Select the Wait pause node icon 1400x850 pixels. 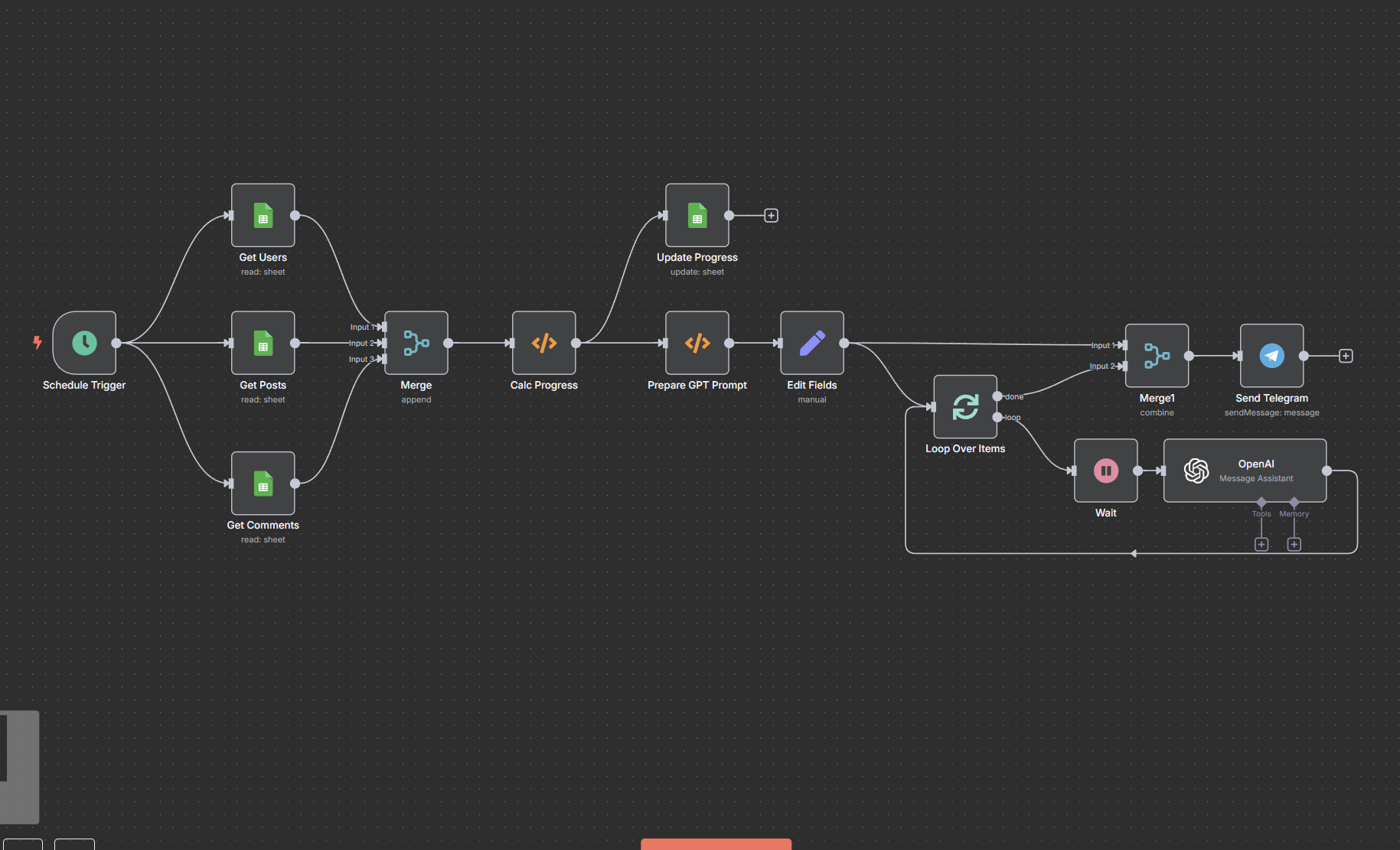(1105, 471)
